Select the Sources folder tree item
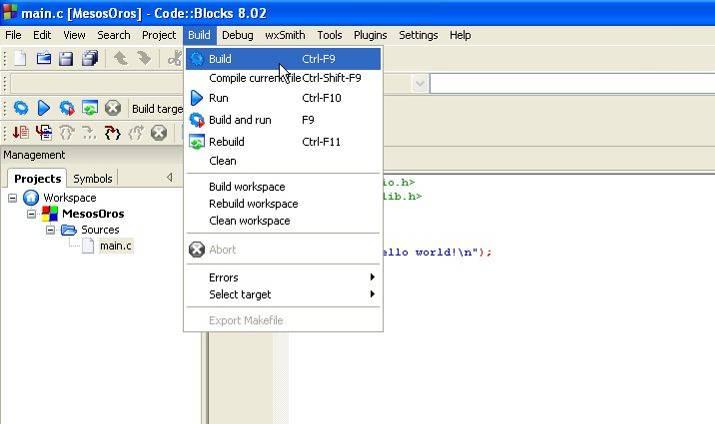Screen dimensions: 715x424 tap(100, 230)
